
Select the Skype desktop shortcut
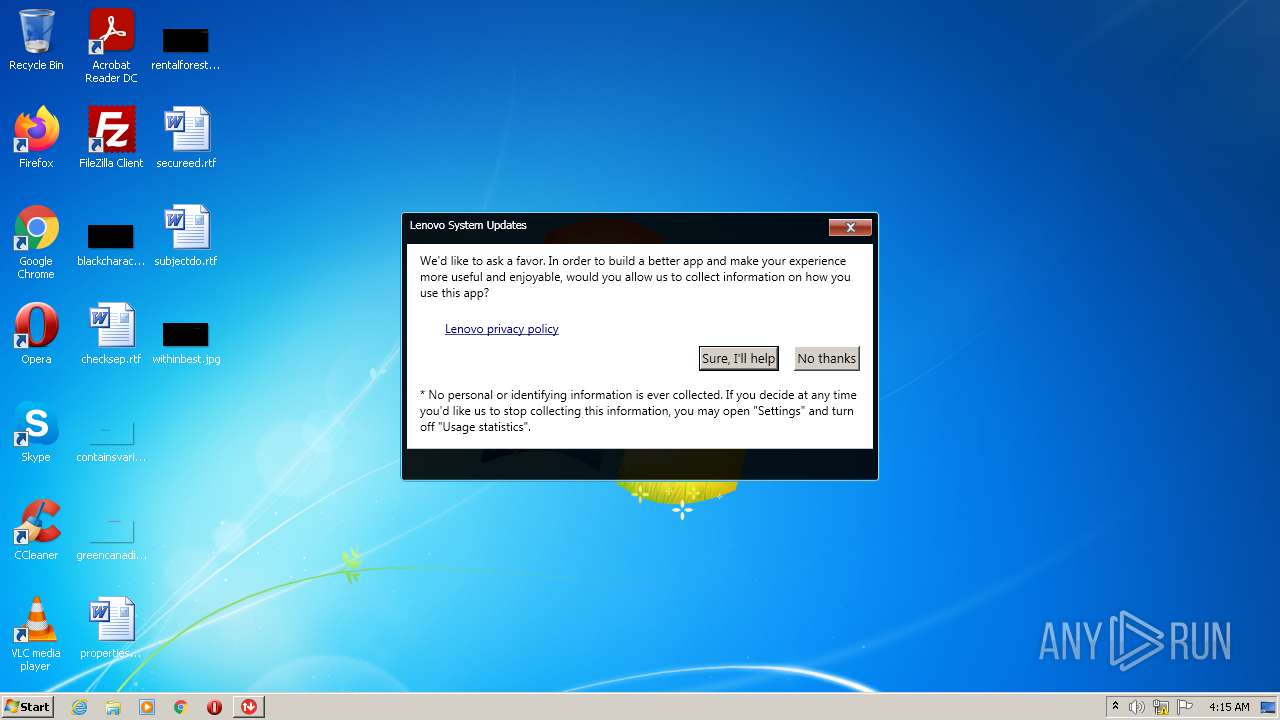pyautogui.click(x=36, y=432)
